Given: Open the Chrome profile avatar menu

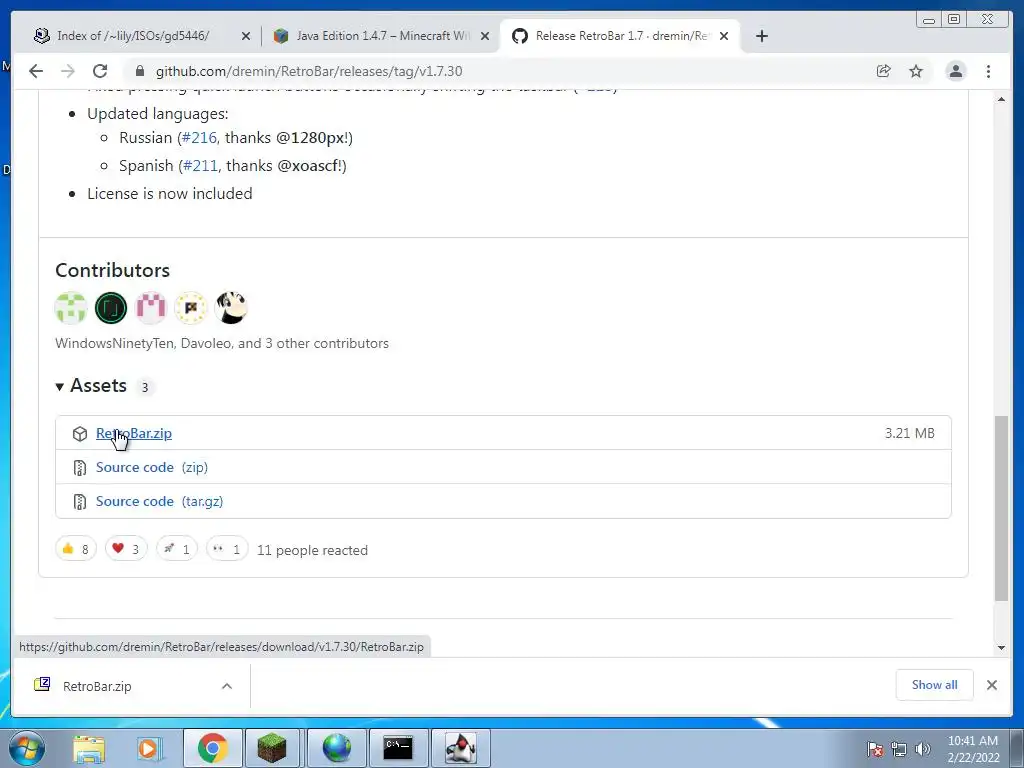Looking at the screenshot, I should click(x=955, y=71).
